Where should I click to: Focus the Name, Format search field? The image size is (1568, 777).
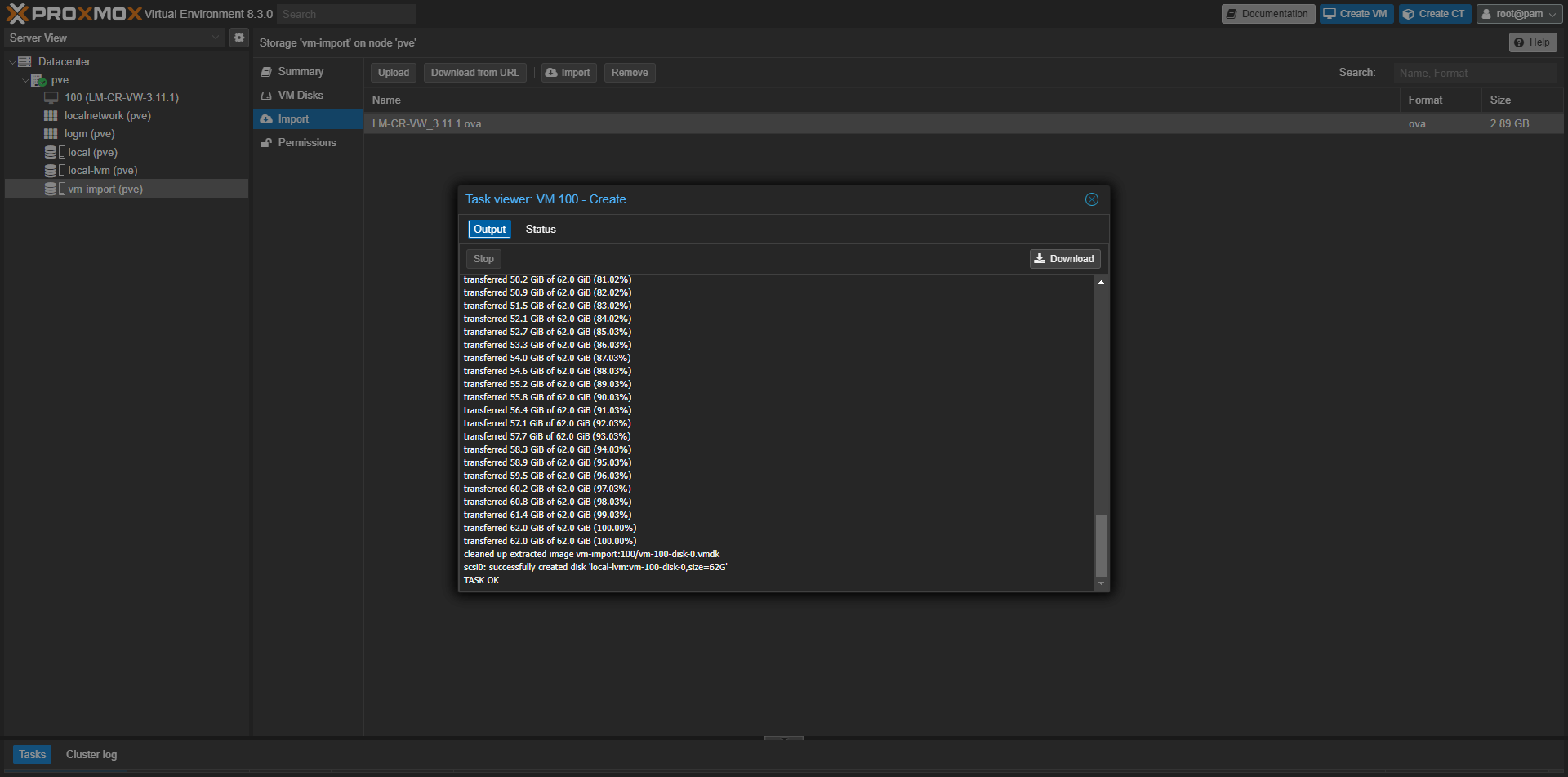pyautogui.click(x=1474, y=73)
